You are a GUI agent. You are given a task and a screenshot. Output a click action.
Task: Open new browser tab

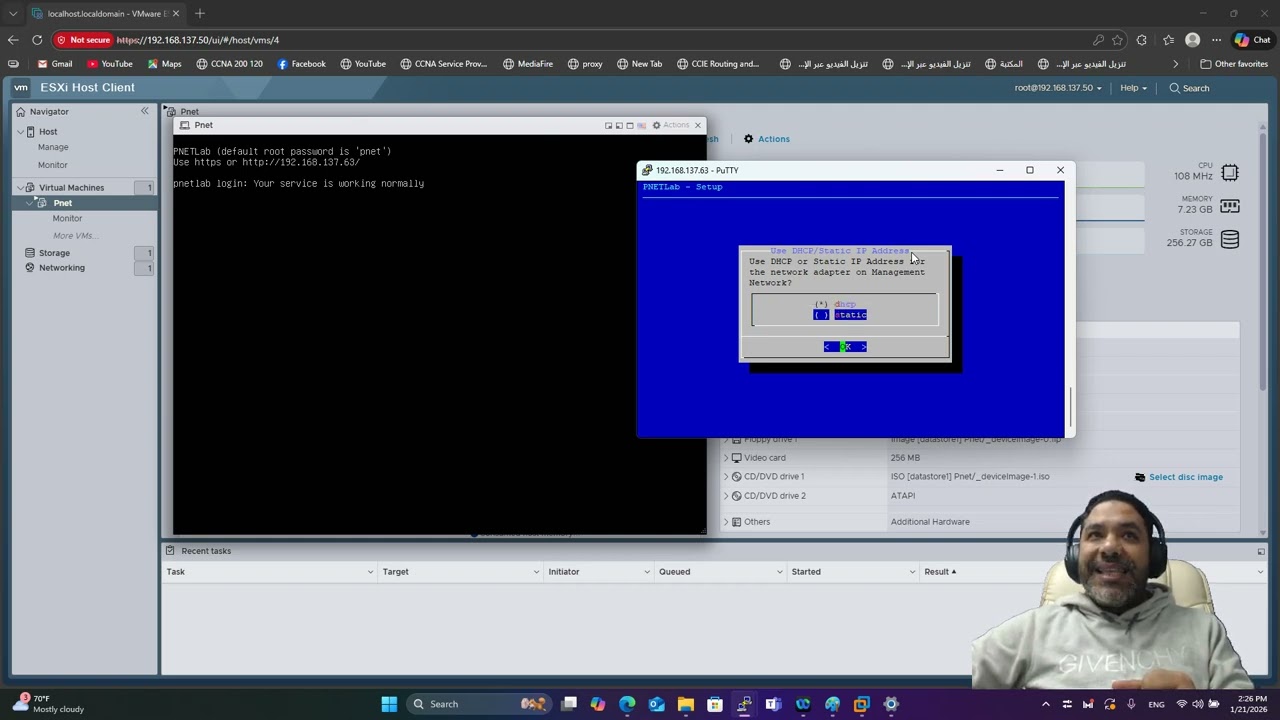coord(200,13)
